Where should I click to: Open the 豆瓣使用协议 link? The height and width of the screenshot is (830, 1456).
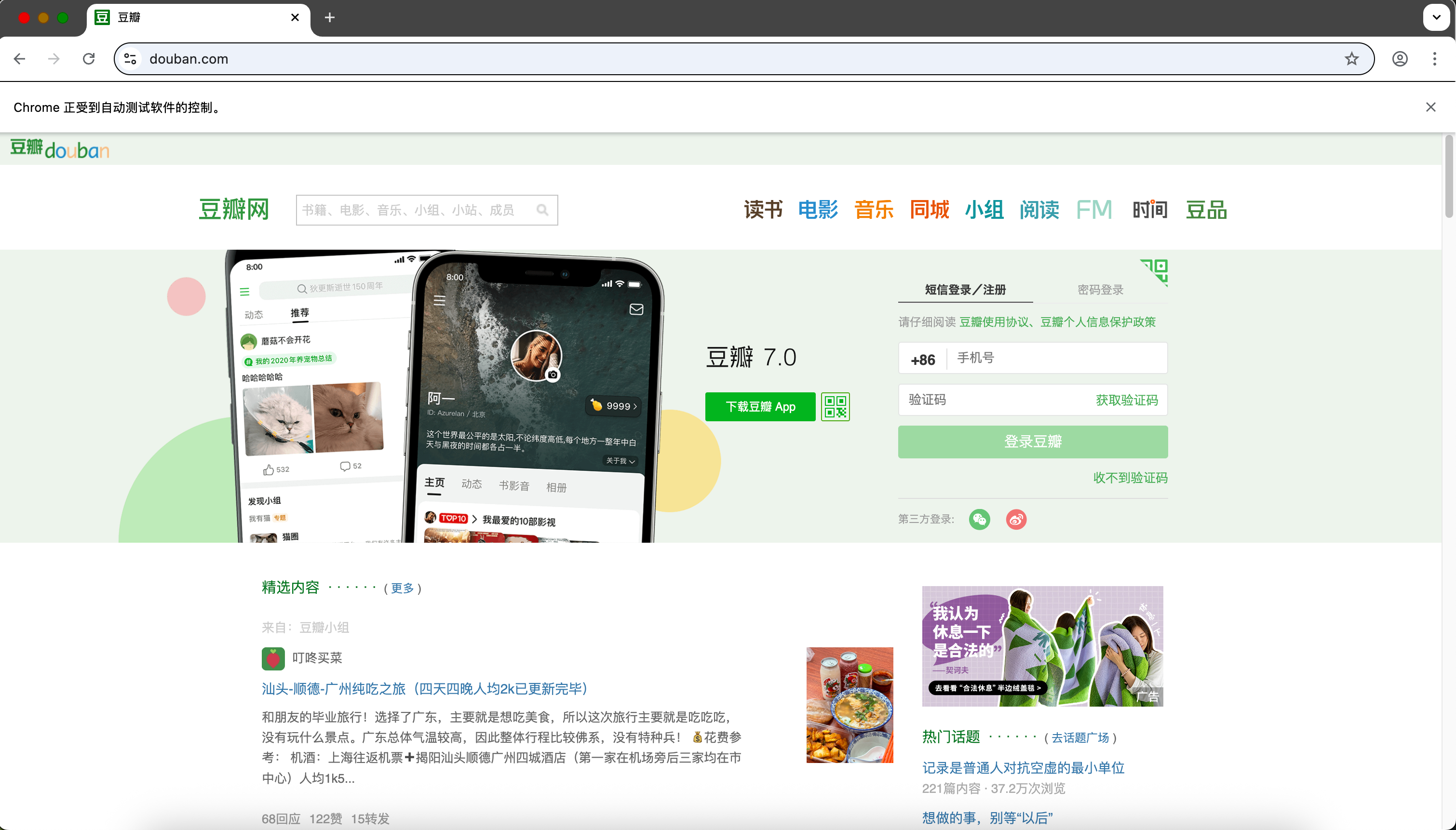(x=994, y=322)
